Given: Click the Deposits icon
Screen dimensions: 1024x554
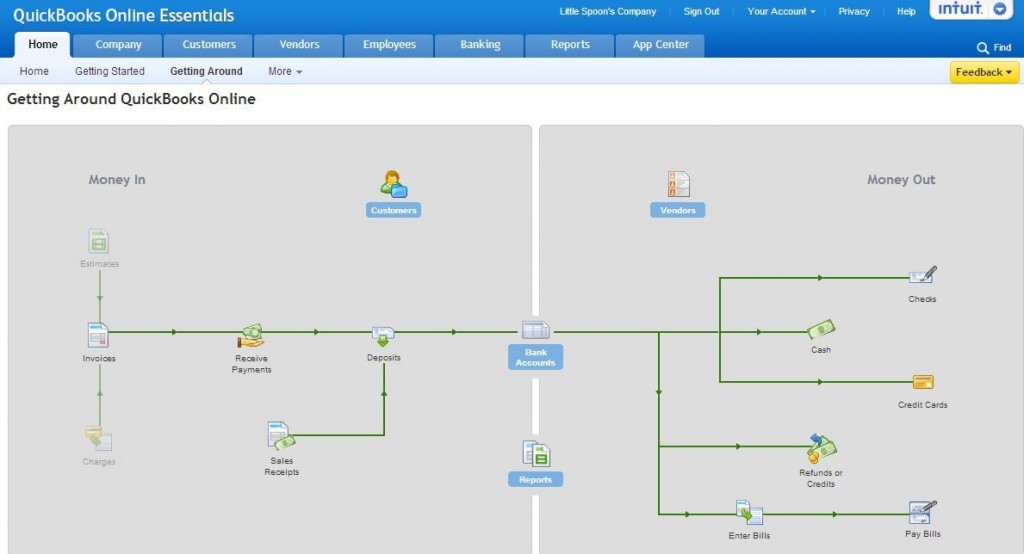Looking at the screenshot, I should [383, 336].
